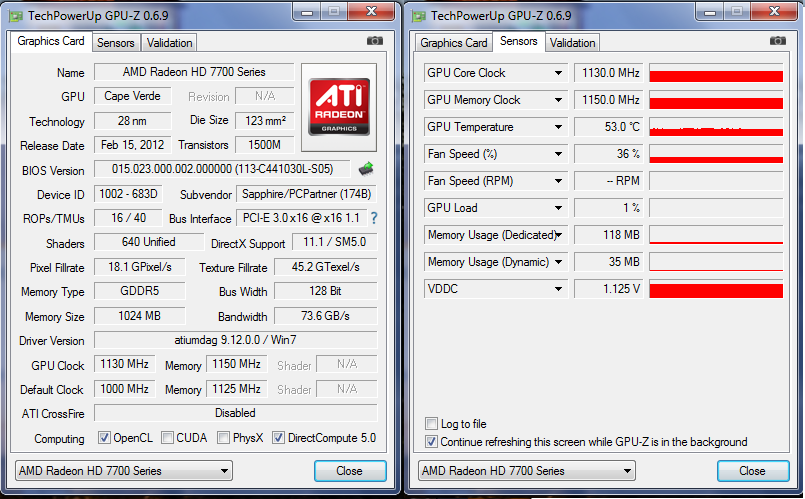
Task: Click the ATI CrossFire field showing Disabled
Action: coord(236,413)
